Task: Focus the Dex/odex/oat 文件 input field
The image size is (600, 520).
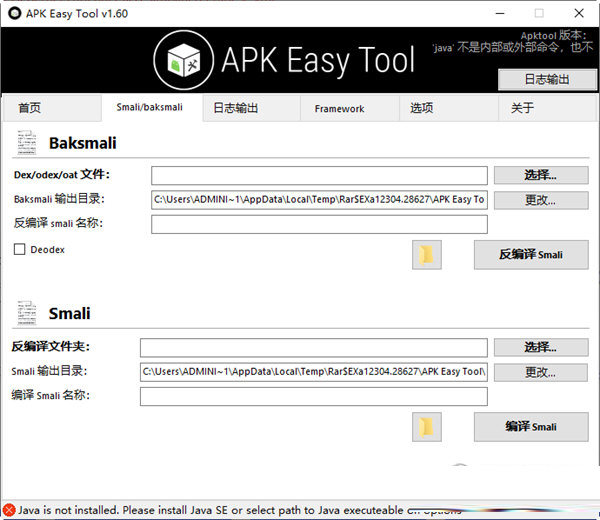Action: click(x=320, y=176)
